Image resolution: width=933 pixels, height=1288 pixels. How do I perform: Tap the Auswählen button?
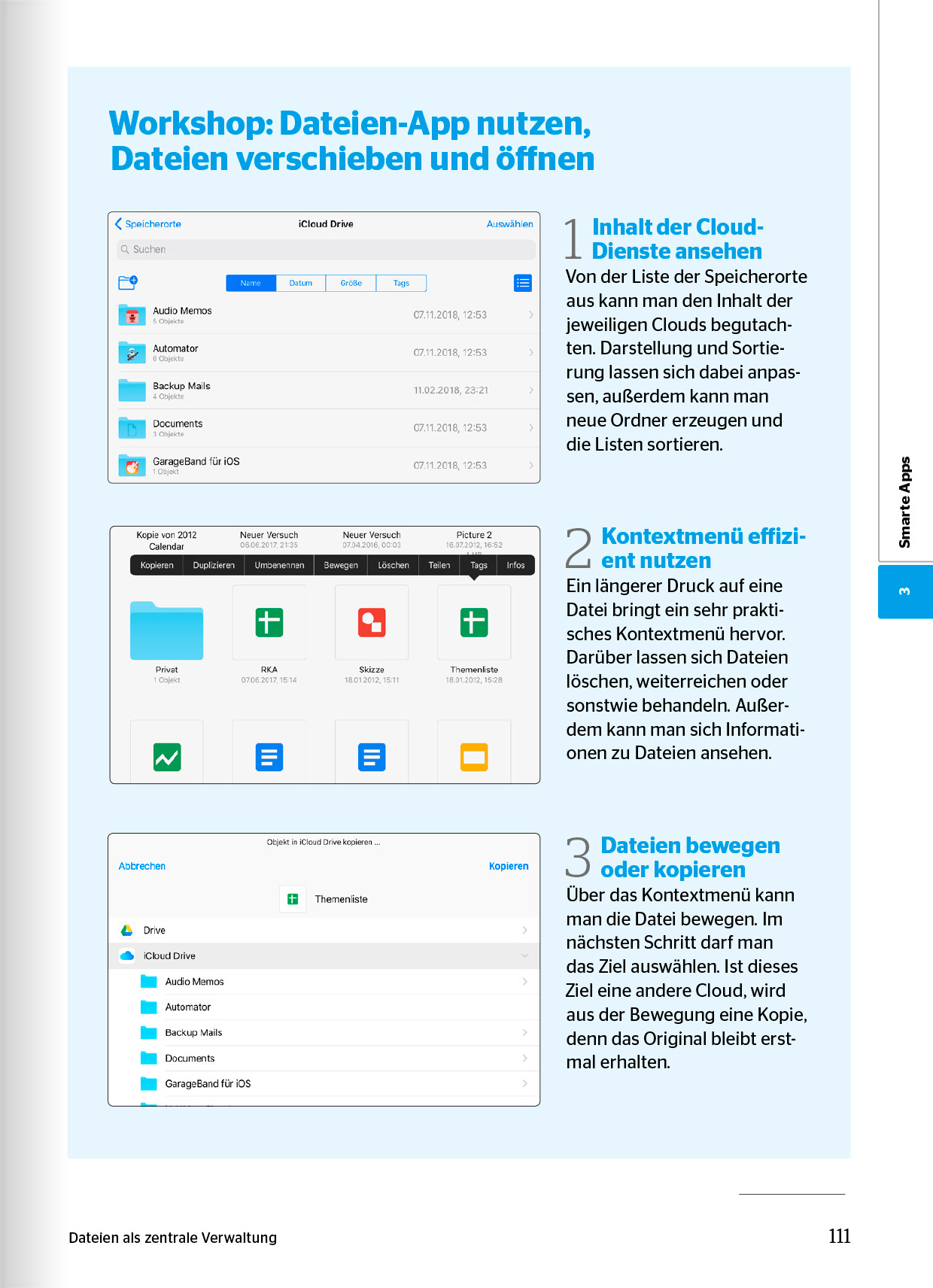coord(509,223)
